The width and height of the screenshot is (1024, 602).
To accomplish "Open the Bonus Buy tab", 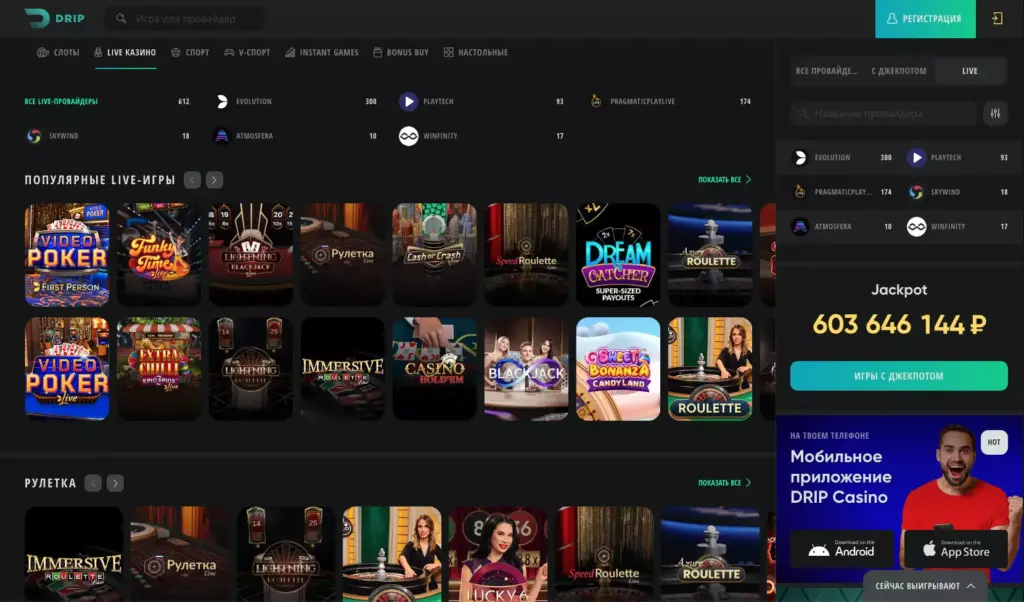I will tap(400, 52).
